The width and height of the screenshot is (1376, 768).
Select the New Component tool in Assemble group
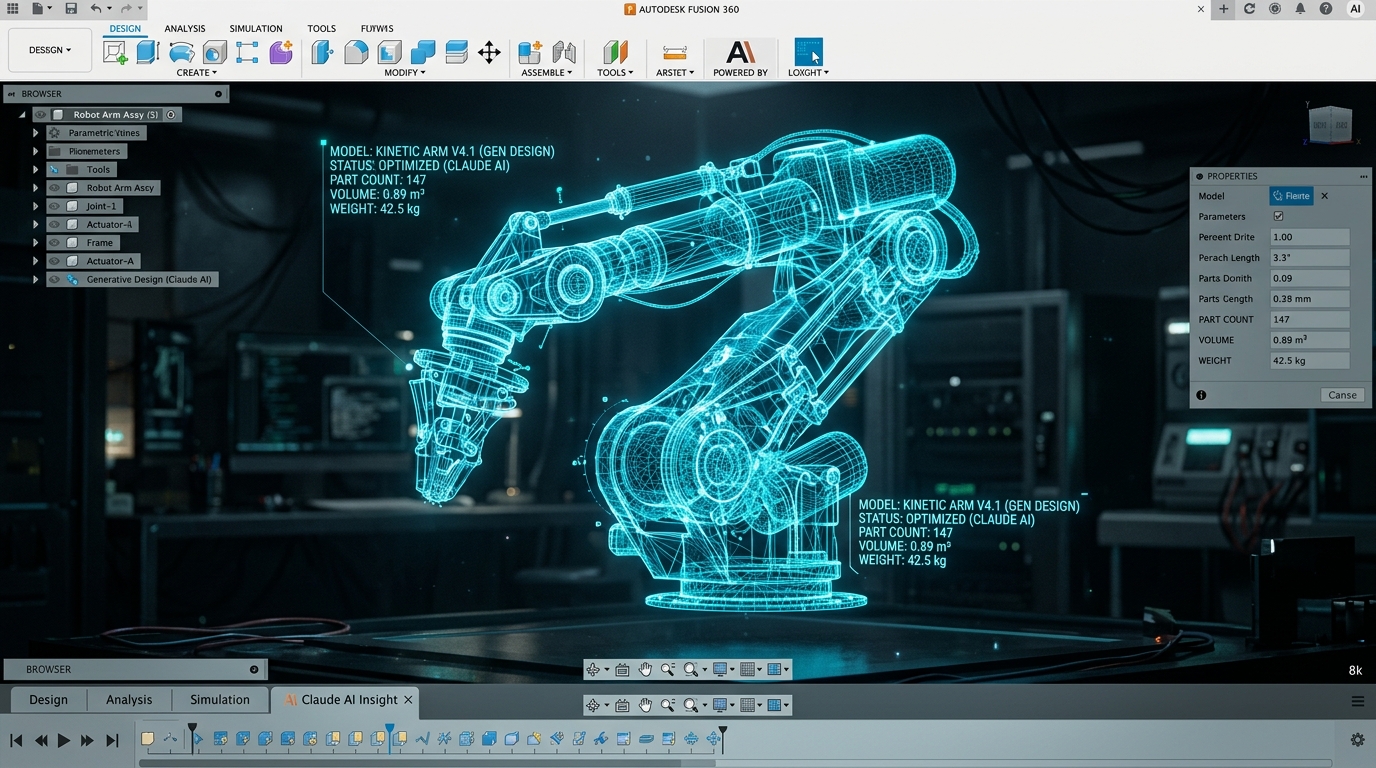(530, 52)
